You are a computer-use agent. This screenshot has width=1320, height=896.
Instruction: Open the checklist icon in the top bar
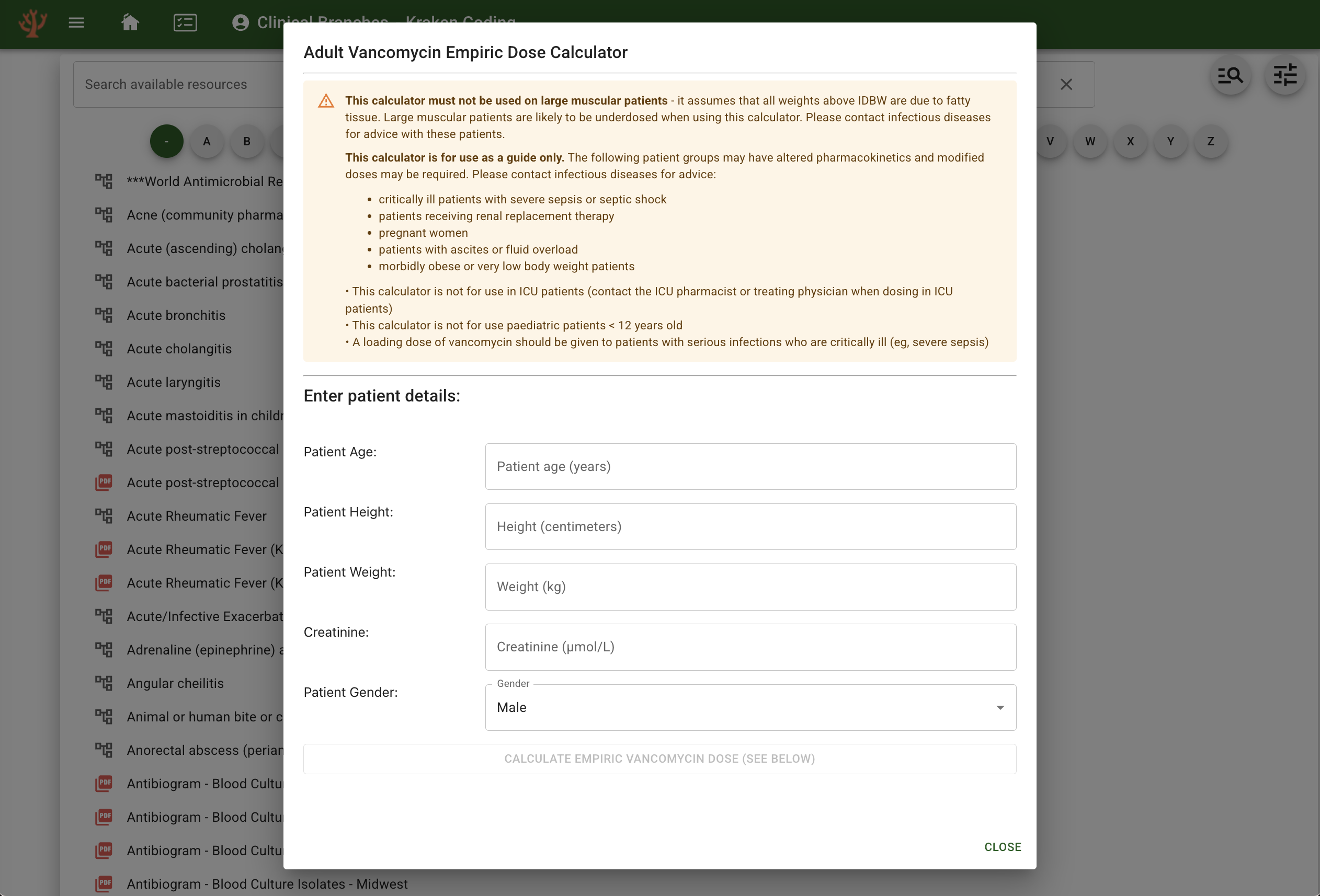pos(185,22)
